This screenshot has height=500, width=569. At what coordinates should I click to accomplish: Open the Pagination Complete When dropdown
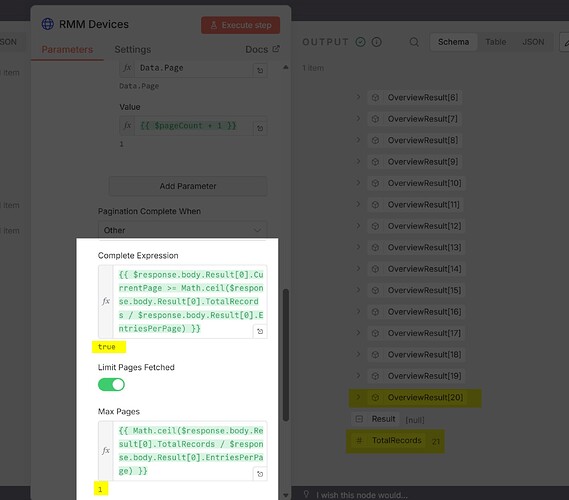(183, 230)
